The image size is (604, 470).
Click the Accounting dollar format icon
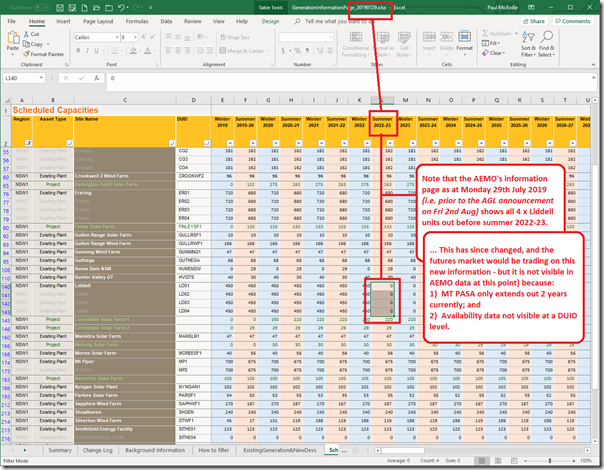(283, 50)
